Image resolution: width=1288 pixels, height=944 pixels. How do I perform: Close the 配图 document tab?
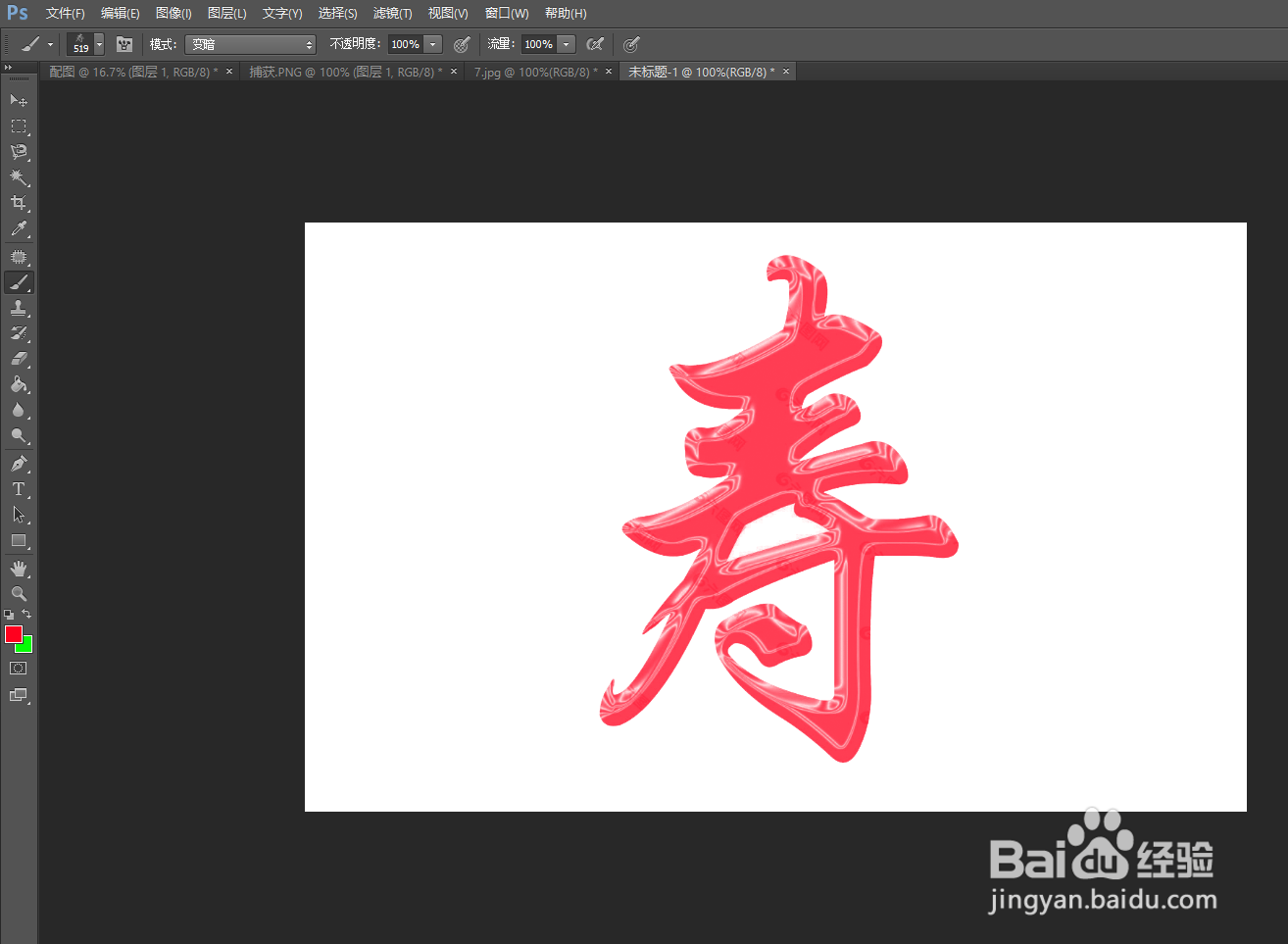(229, 72)
